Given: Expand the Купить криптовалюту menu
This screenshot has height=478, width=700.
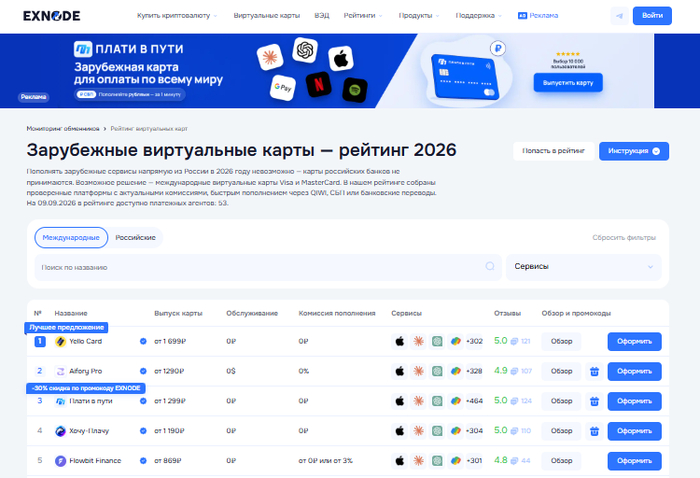Looking at the screenshot, I should [x=177, y=16].
